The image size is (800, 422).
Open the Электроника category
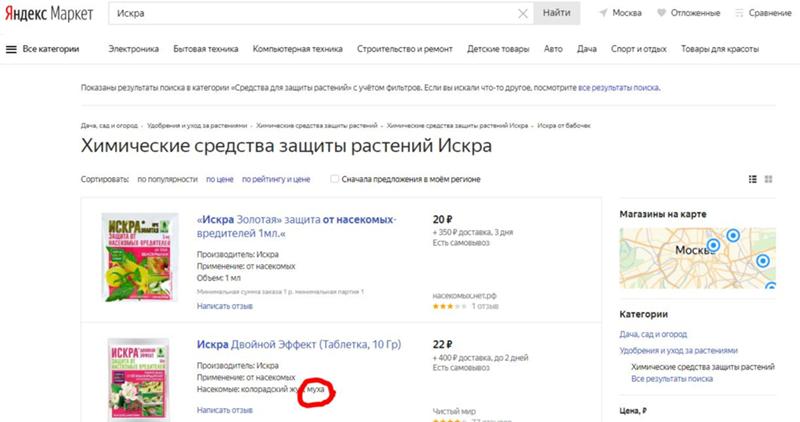click(x=134, y=49)
